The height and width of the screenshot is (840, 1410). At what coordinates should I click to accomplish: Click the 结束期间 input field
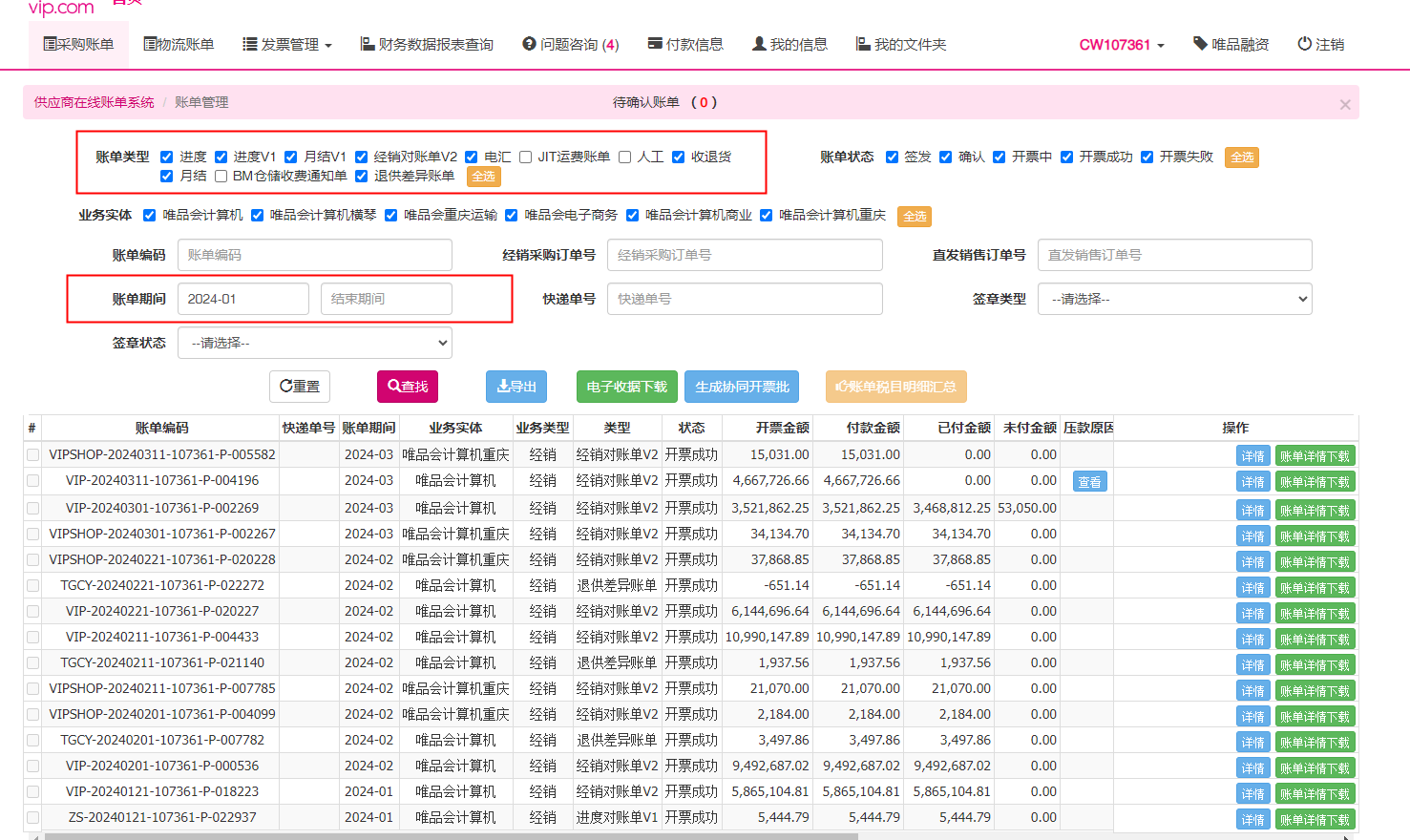tap(386, 299)
